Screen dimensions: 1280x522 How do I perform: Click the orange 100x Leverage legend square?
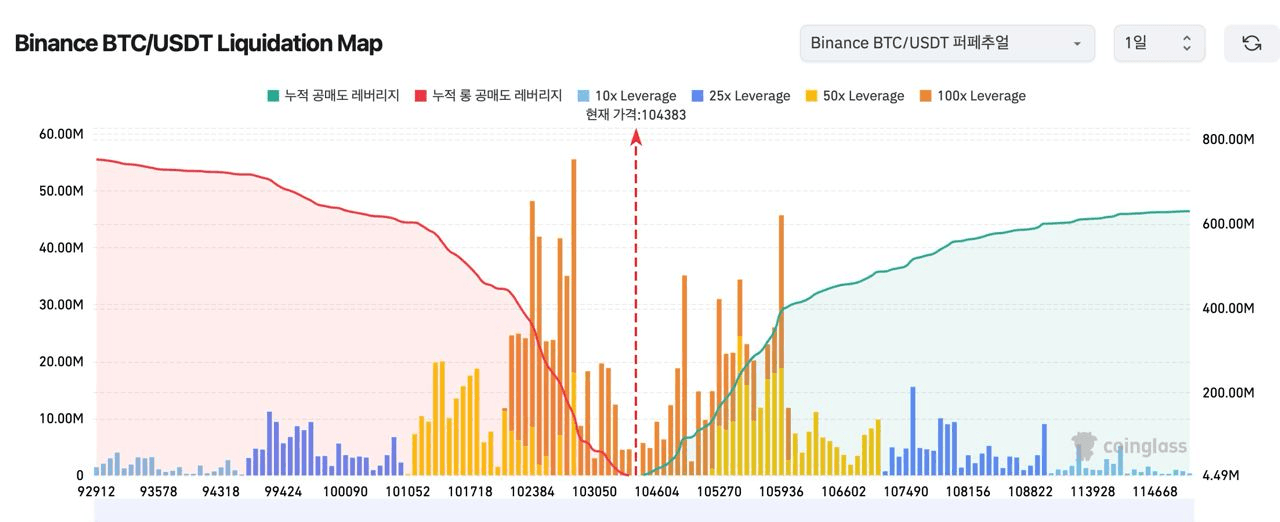pos(927,96)
